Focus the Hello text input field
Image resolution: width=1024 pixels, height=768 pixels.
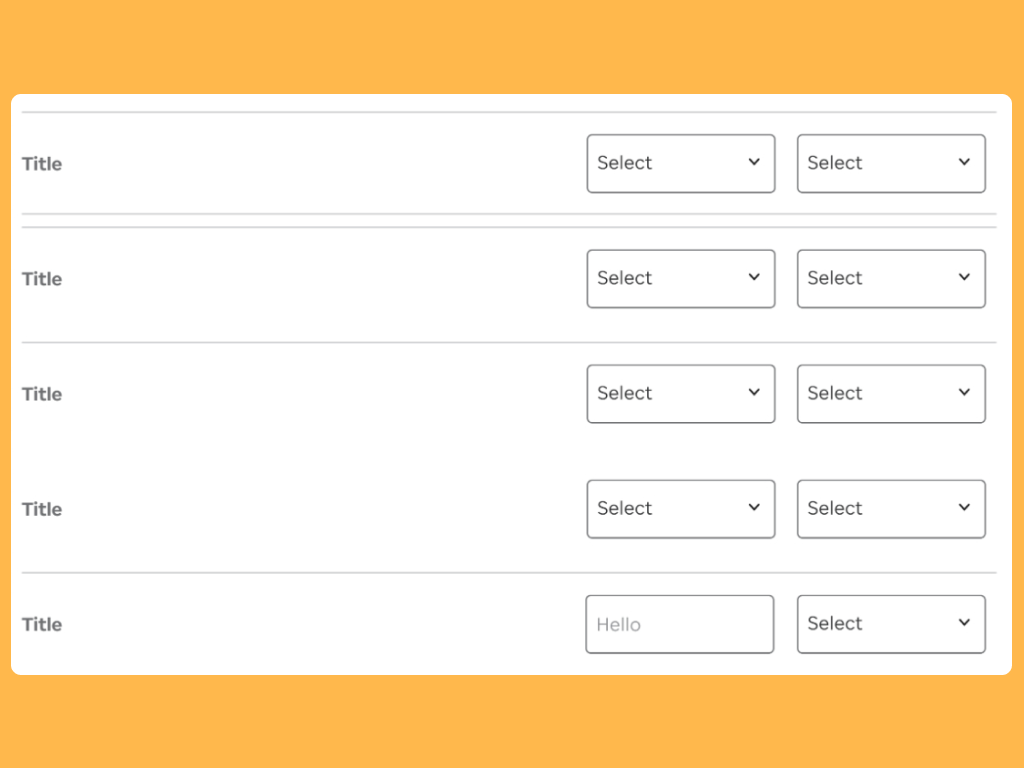coord(680,624)
